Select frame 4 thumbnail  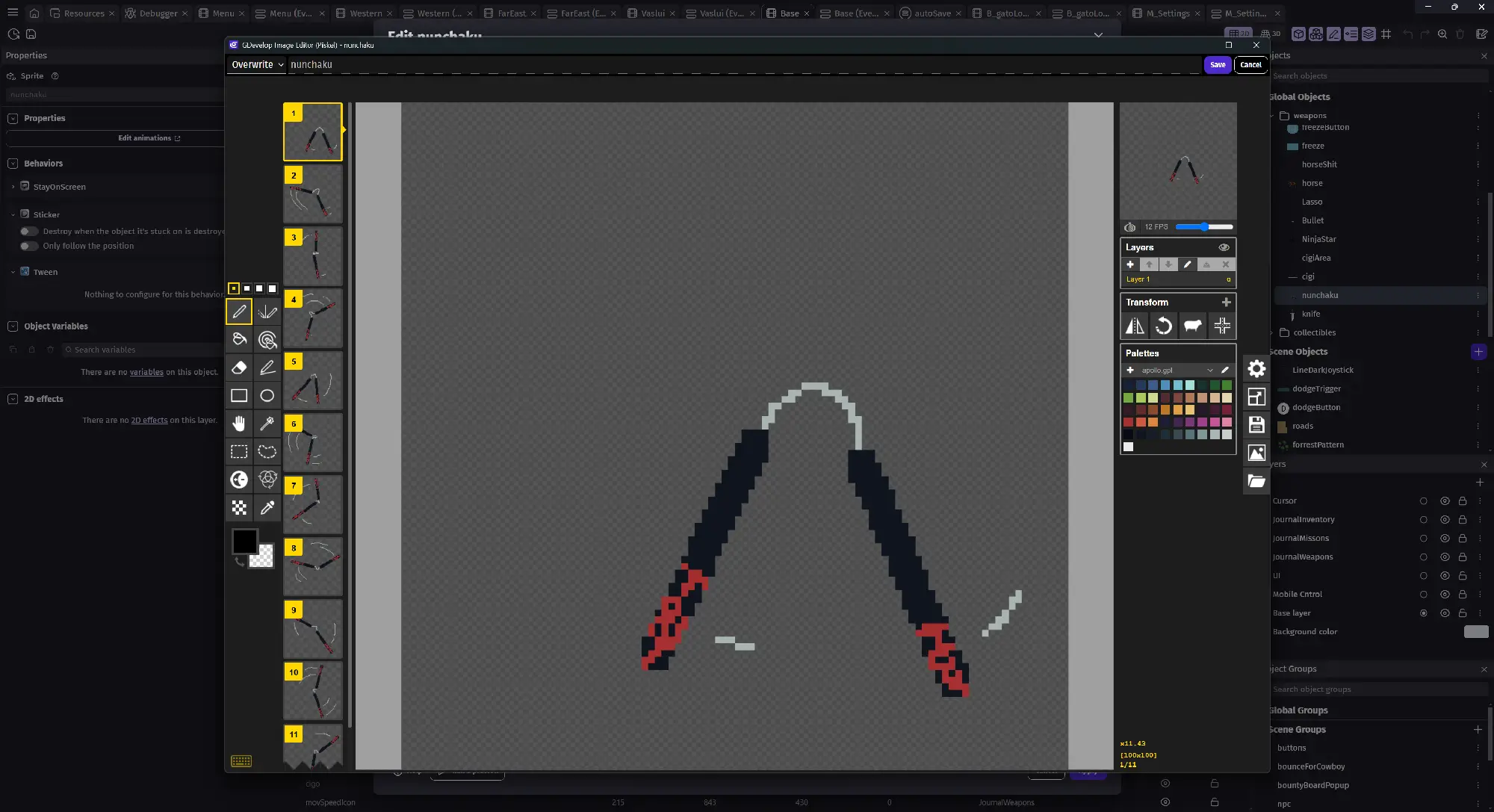click(x=313, y=318)
